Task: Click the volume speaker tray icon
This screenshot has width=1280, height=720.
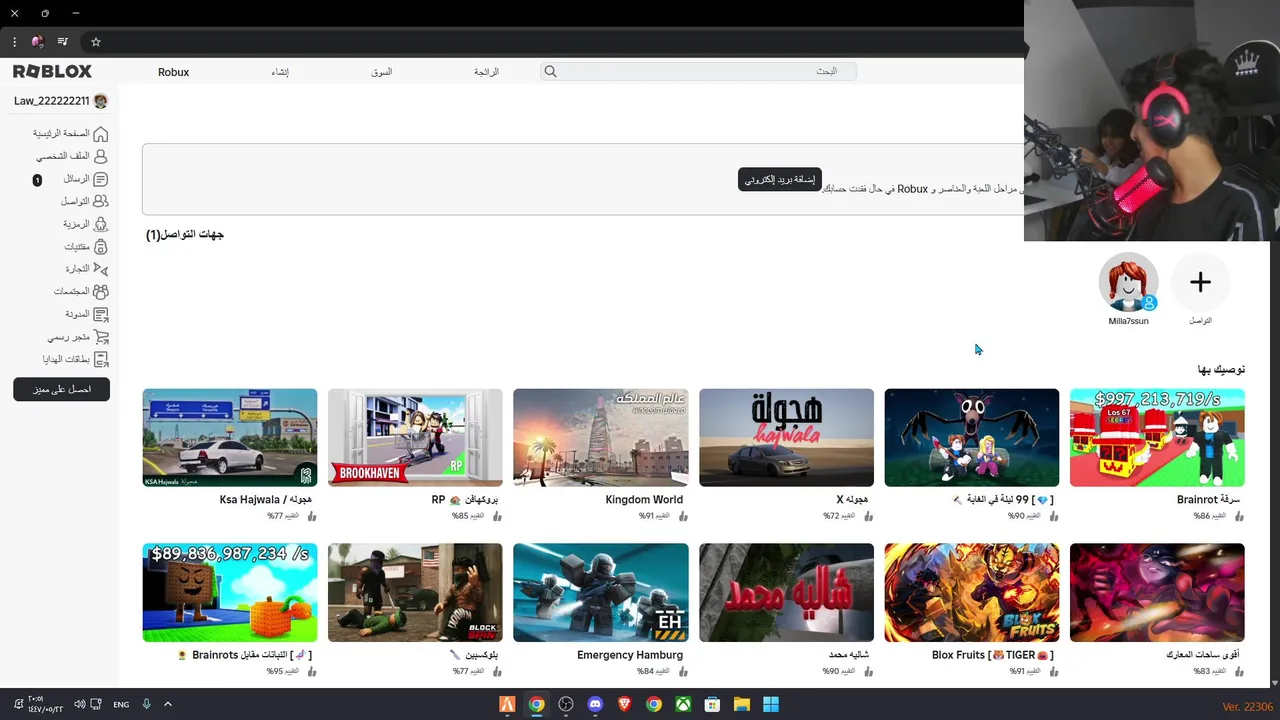Action: [80, 704]
